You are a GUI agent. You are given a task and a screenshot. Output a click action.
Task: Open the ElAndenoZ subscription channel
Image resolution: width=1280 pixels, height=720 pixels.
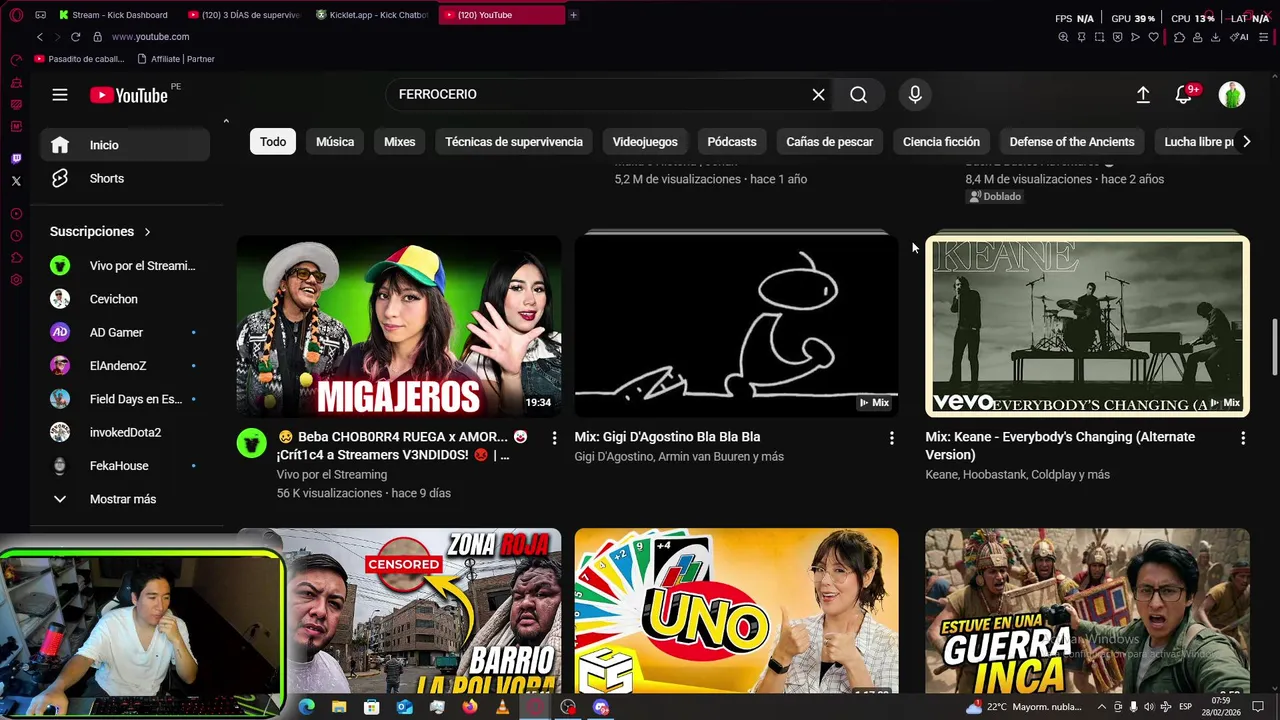(125, 365)
